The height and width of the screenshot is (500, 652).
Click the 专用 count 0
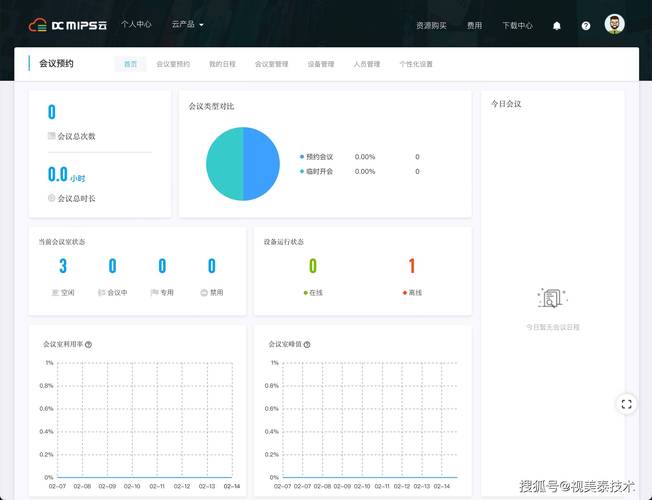pyautogui.click(x=162, y=266)
